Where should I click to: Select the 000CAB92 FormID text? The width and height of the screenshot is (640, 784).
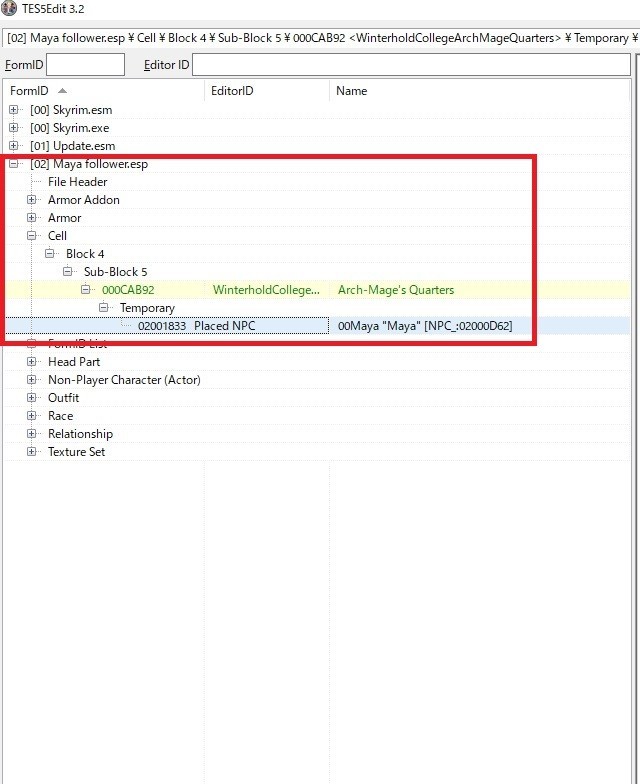click(x=128, y=290)
